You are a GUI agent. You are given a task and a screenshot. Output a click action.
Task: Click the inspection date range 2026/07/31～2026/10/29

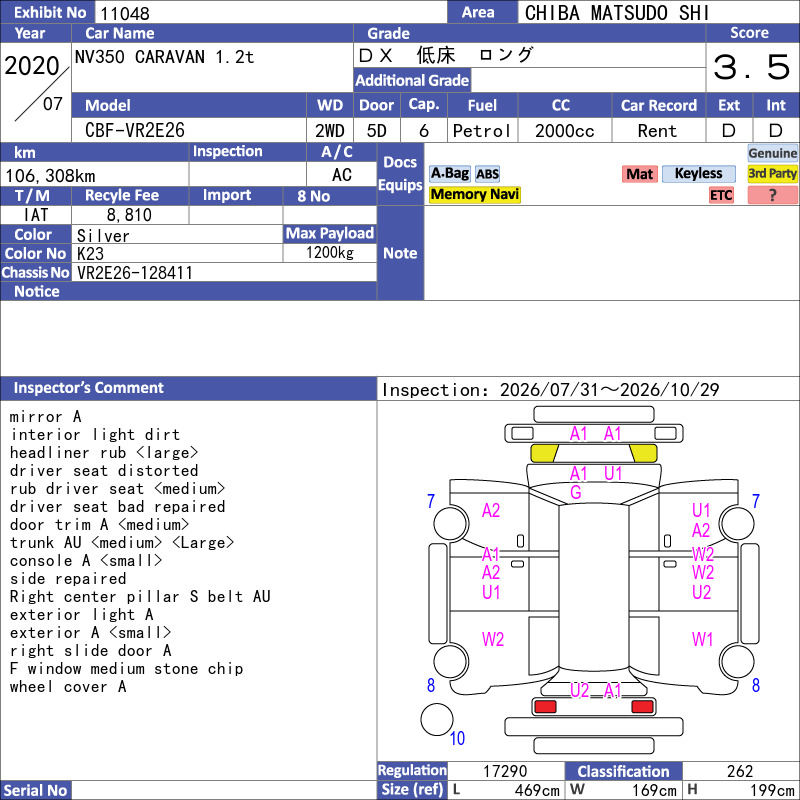click(609, 390)
